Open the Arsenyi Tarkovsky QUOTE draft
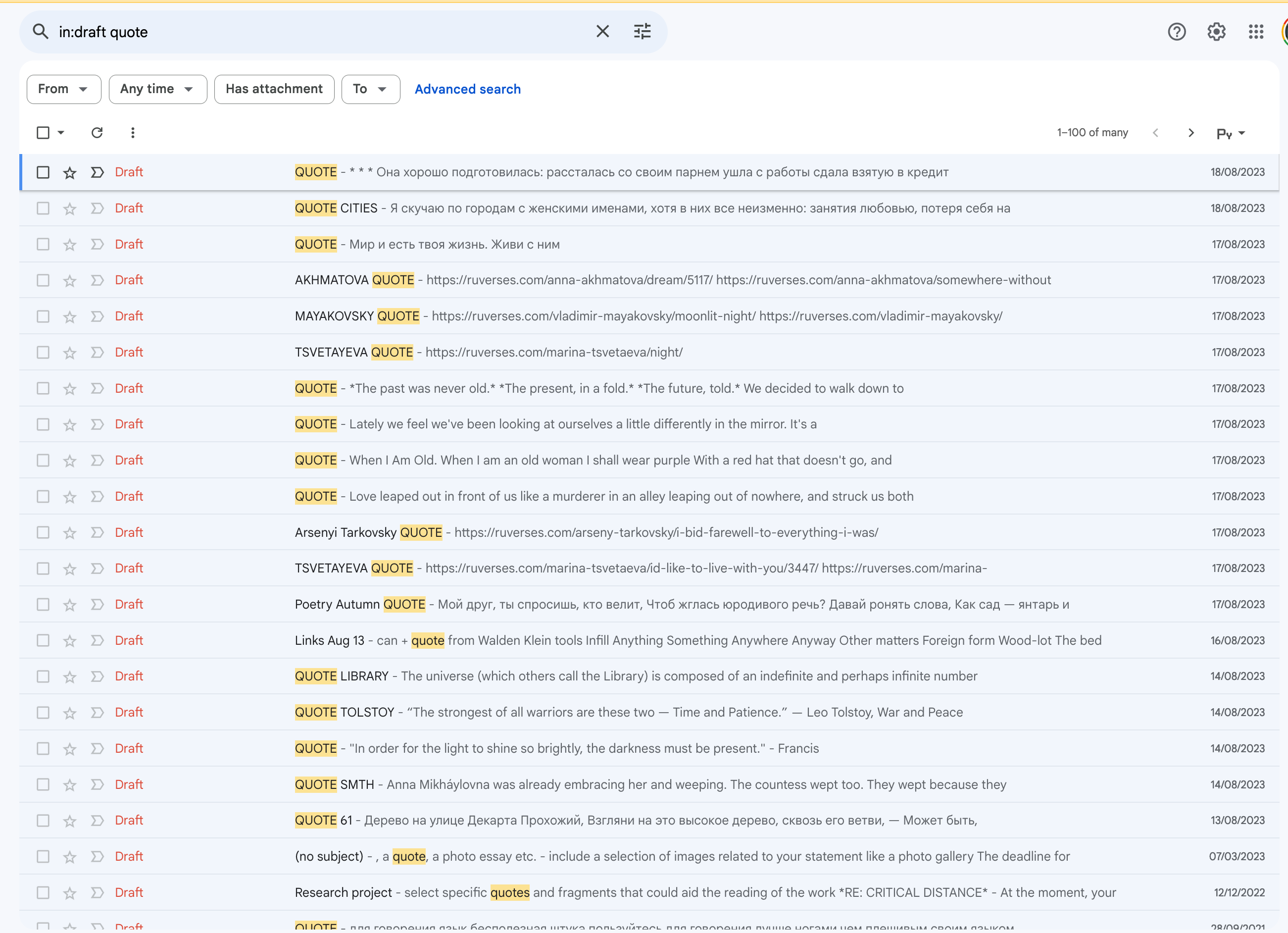Image resolution: width=1288 pixels, height=933 pixels. (649, 532)
